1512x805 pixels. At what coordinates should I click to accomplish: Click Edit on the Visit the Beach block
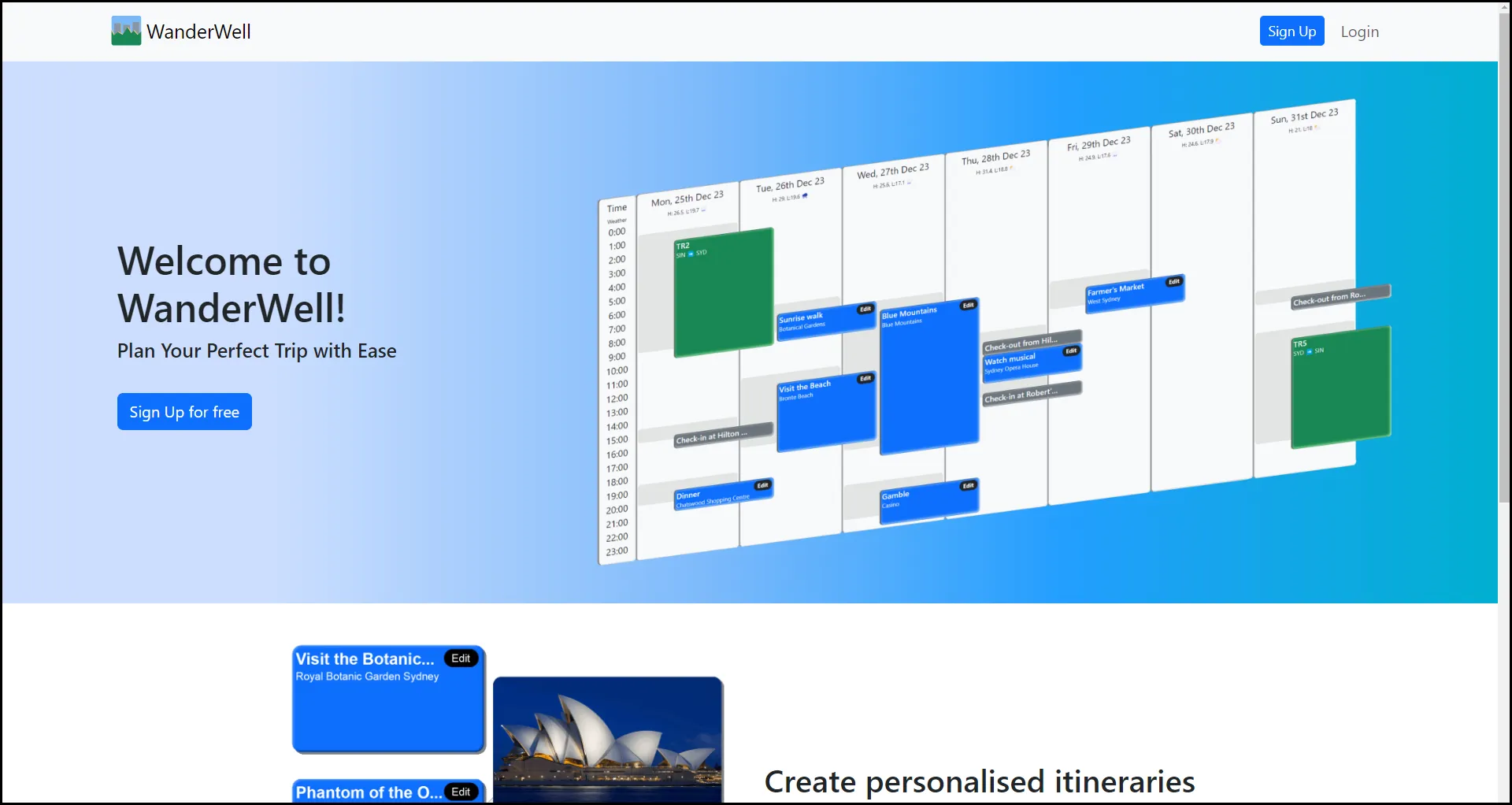pyautogui.click(x=865, y=378)
